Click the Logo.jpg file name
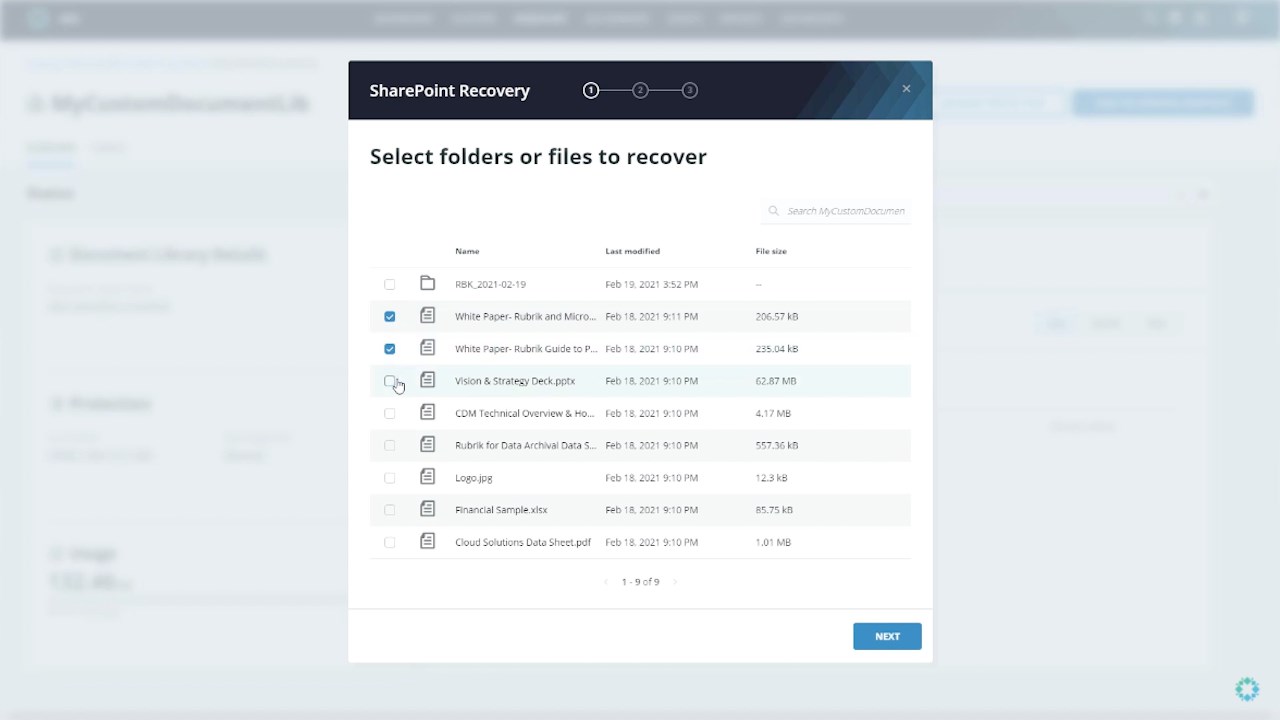Viewport: 1280px width, 720px height. [474, 478]
